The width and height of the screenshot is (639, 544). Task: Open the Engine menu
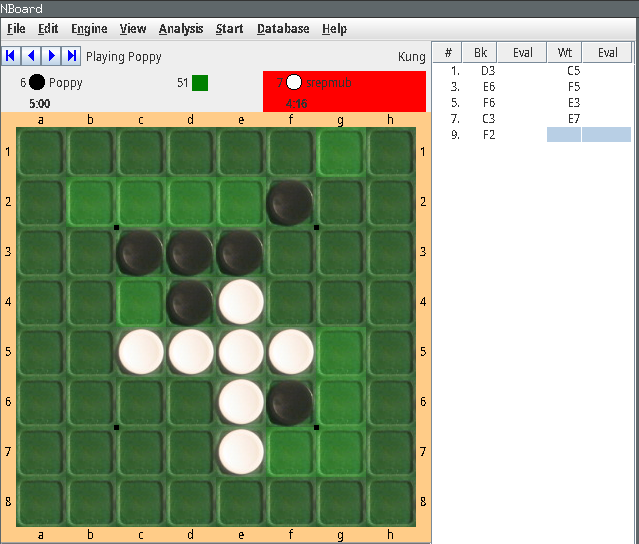tap(89, 29)
